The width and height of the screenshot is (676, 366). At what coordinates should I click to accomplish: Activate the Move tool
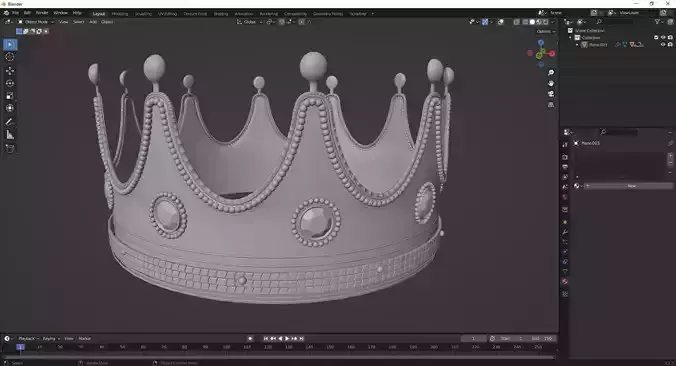click(x=10, y=70)
